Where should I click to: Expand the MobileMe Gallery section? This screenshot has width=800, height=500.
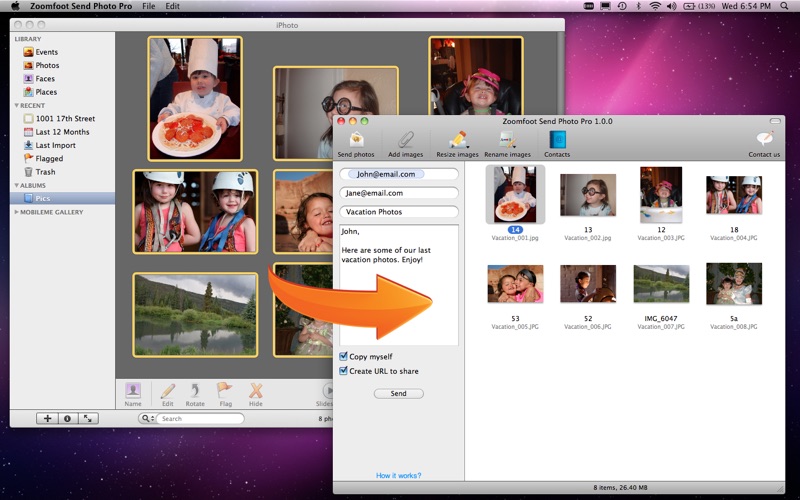pyautogui.click(x=16, y=212)
